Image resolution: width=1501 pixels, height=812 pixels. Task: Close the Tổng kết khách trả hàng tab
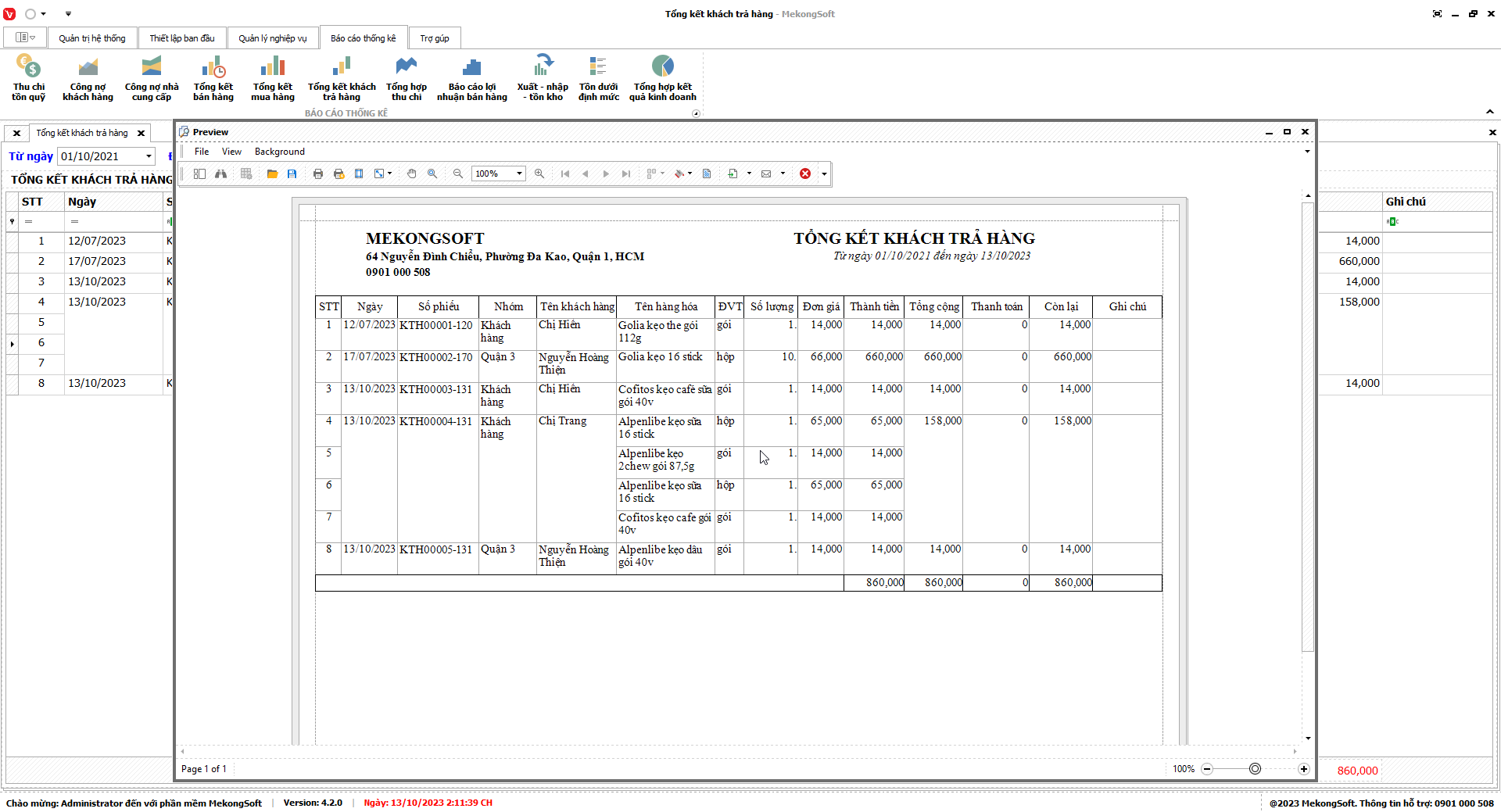point(142,134)
